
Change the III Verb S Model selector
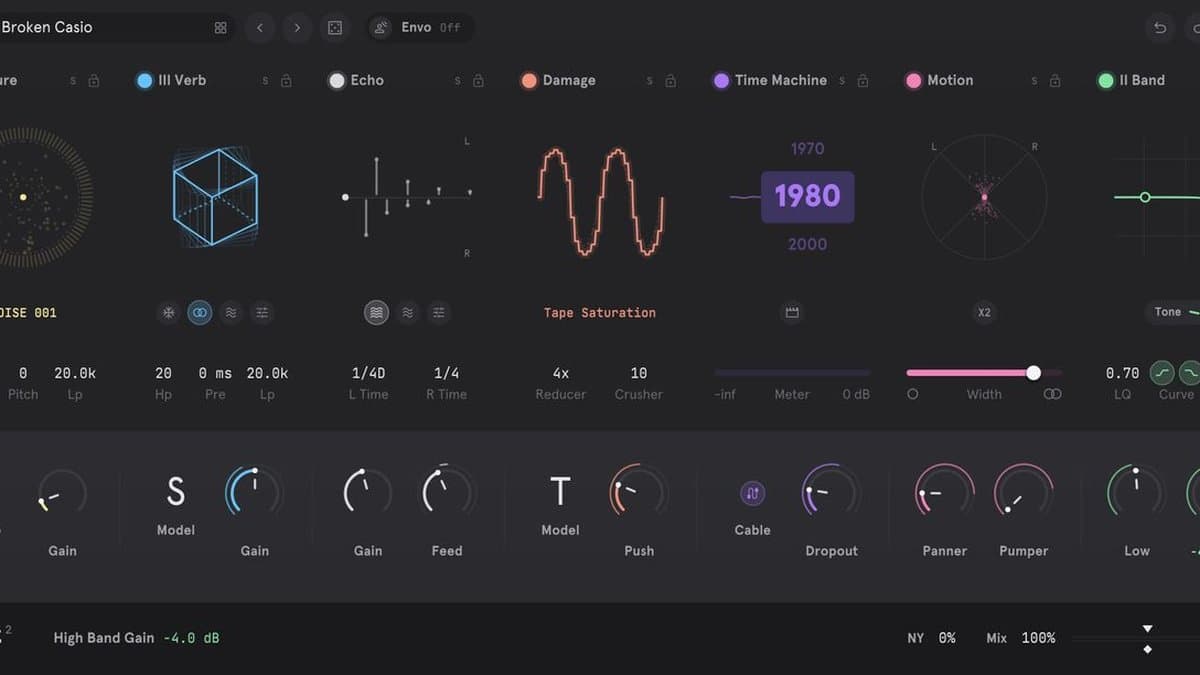[x=176, y=492]
